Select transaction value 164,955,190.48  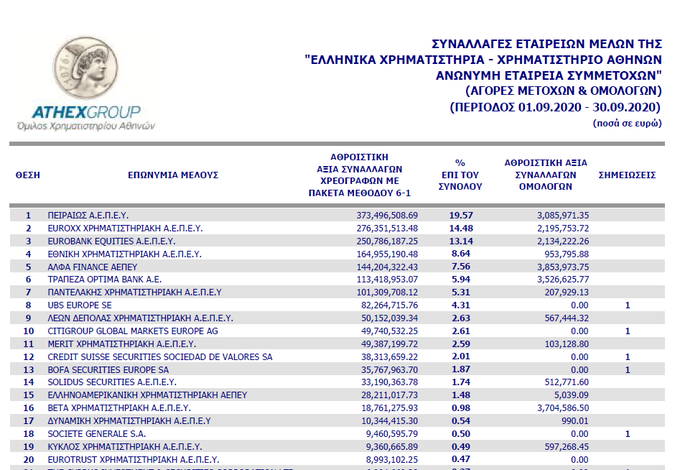point(387,254)
